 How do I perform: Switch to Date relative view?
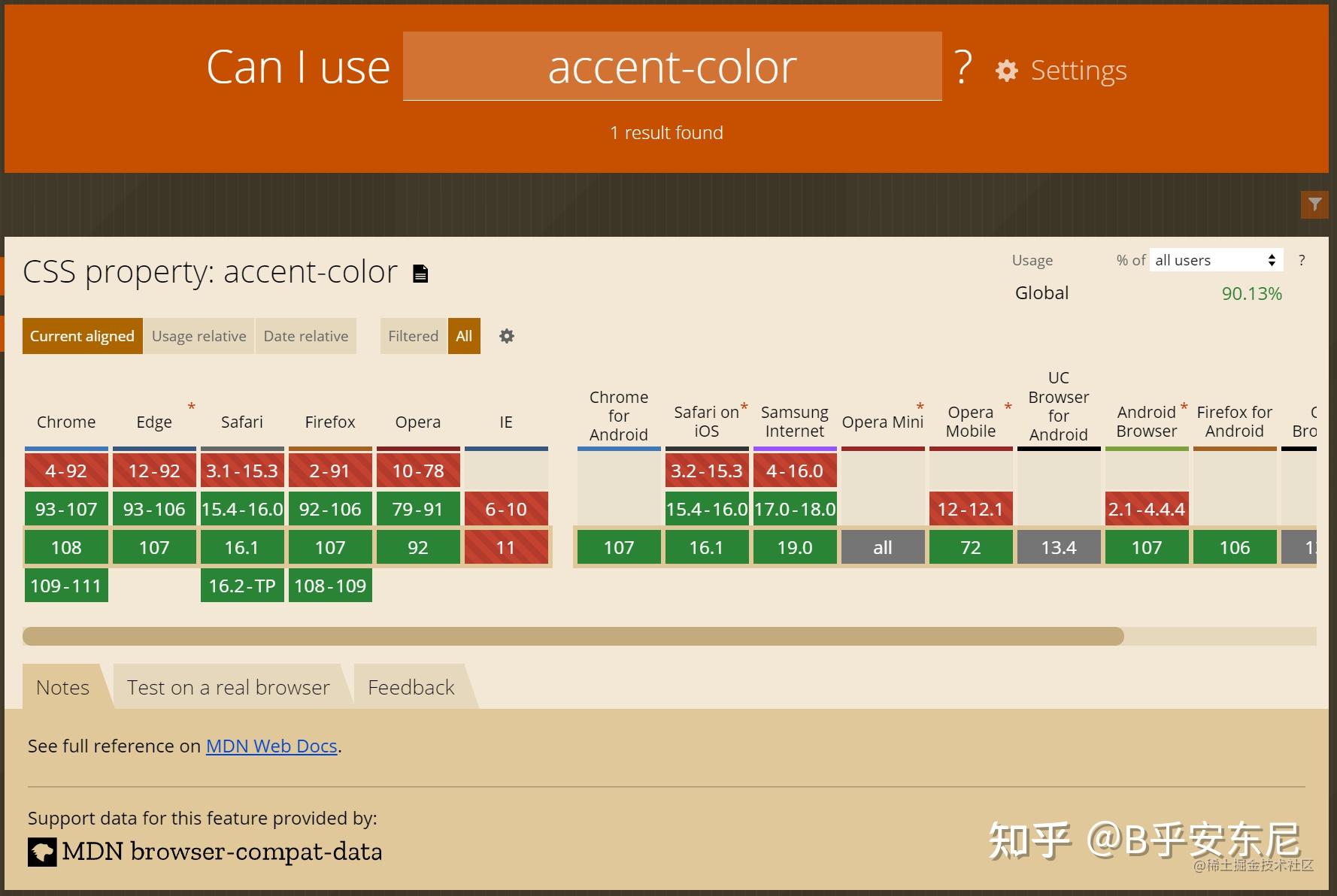(305, 336)
